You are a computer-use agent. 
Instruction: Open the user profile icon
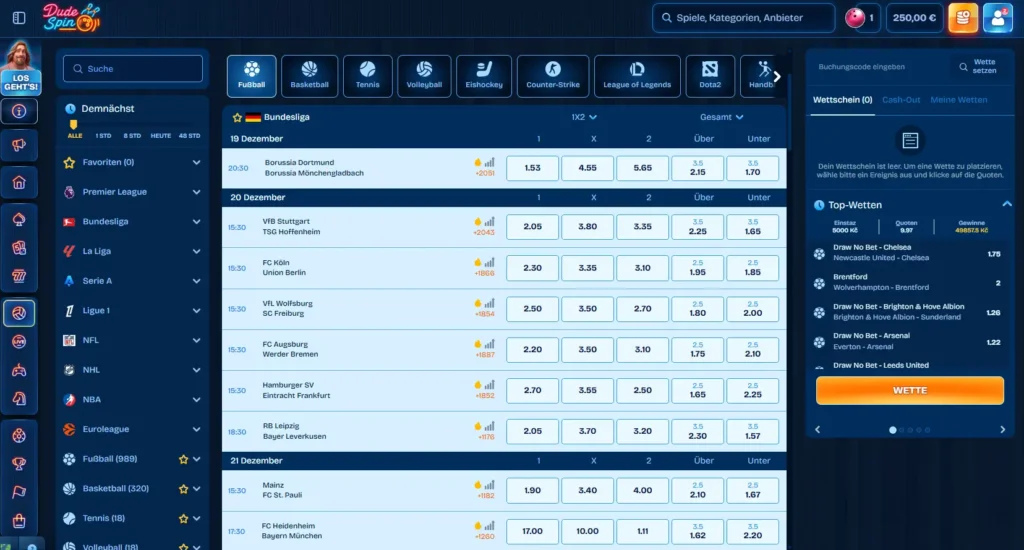point(998,18)
